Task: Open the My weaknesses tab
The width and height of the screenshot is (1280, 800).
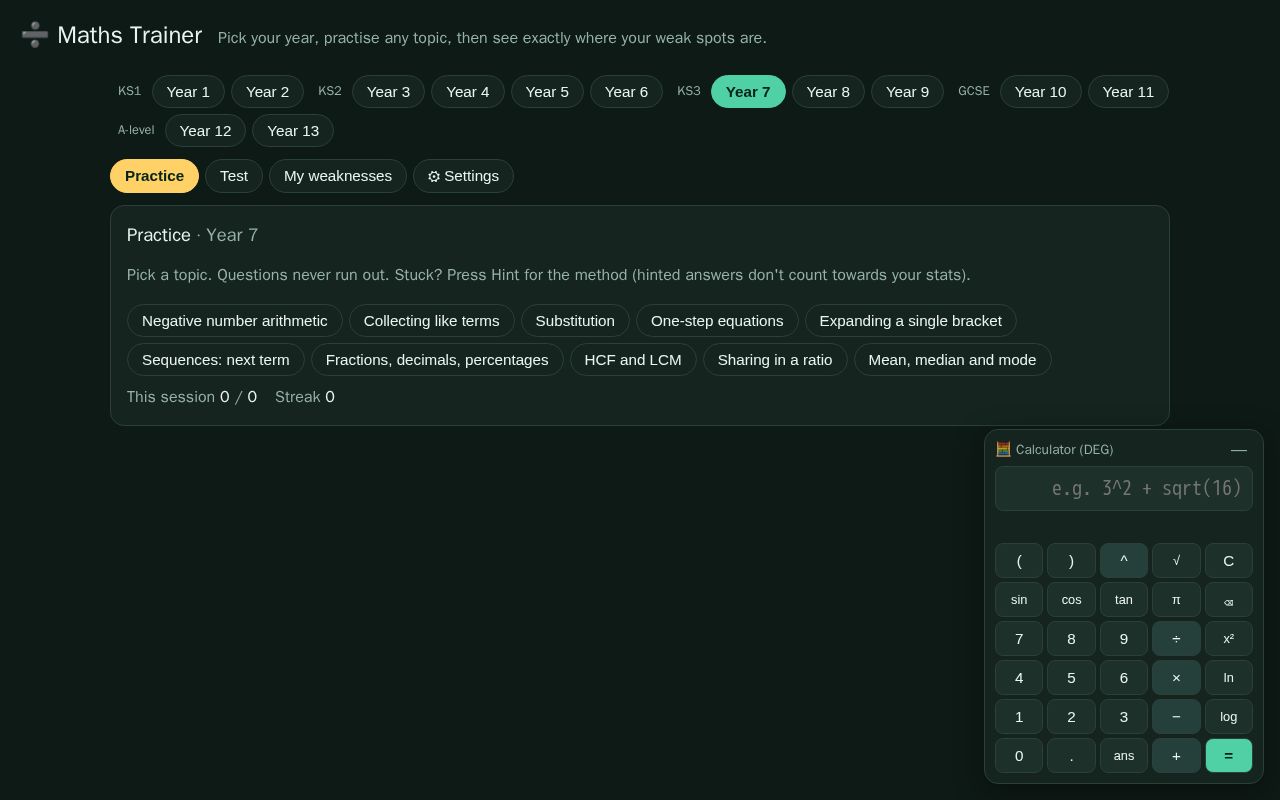Action: (338, 176)
